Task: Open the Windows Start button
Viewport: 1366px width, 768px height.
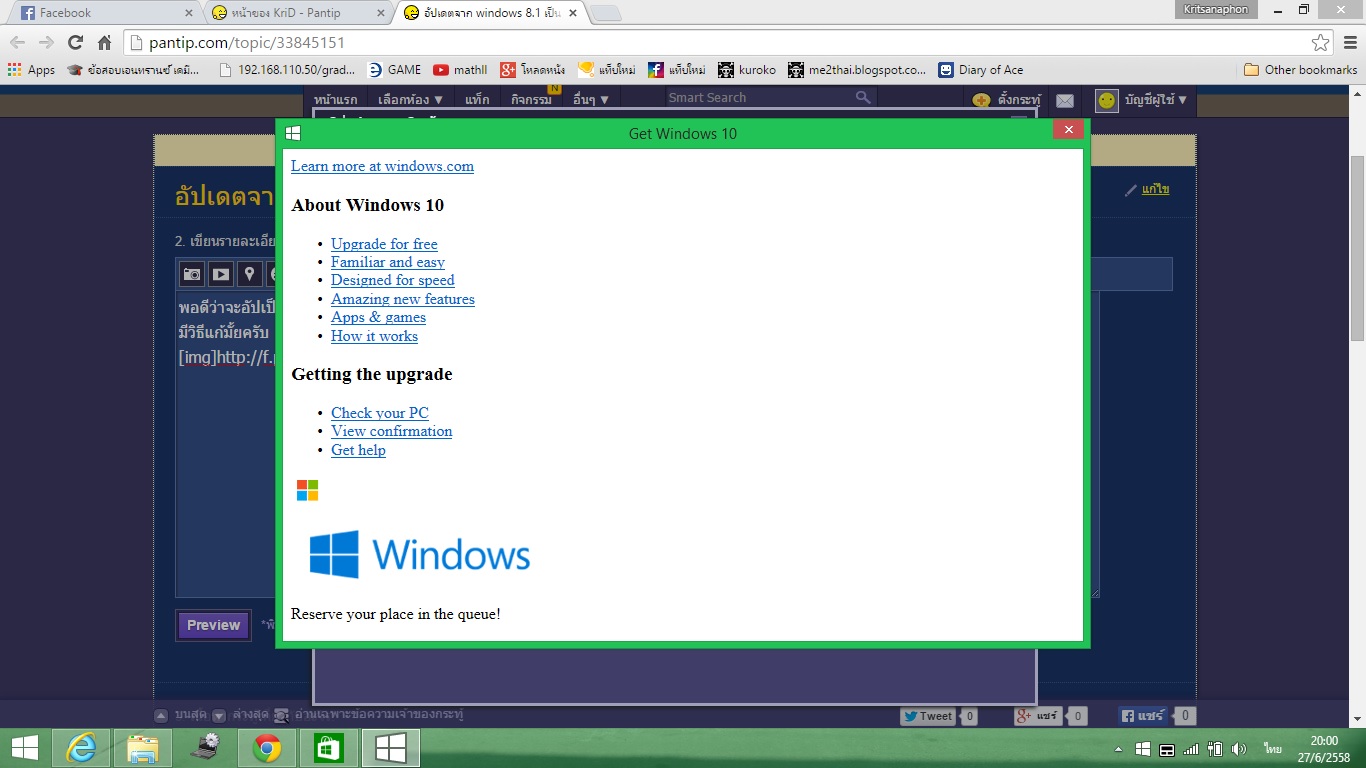Action: (x=25, y=748)
